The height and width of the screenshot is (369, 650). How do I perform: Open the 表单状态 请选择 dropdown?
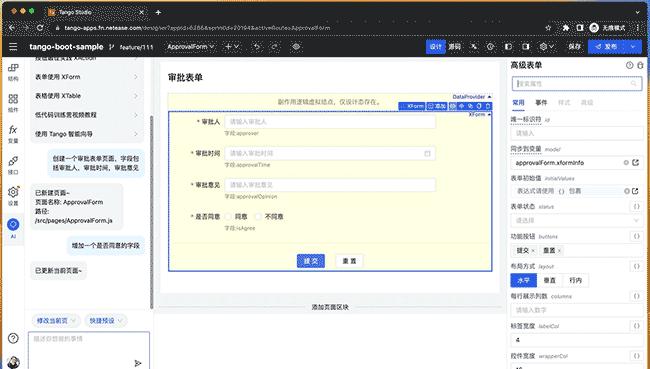point(577,221)
